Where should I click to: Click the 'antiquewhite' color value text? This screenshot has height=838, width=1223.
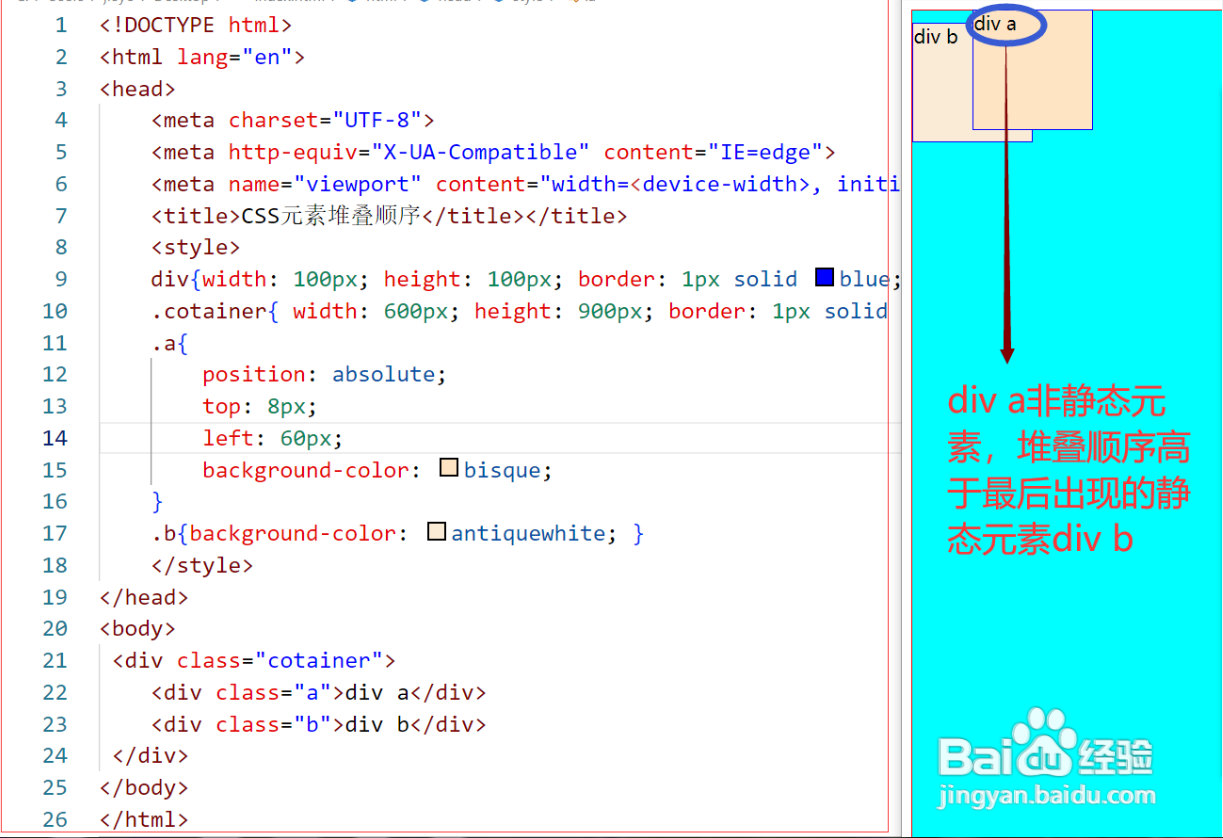(x=528, y=534)
